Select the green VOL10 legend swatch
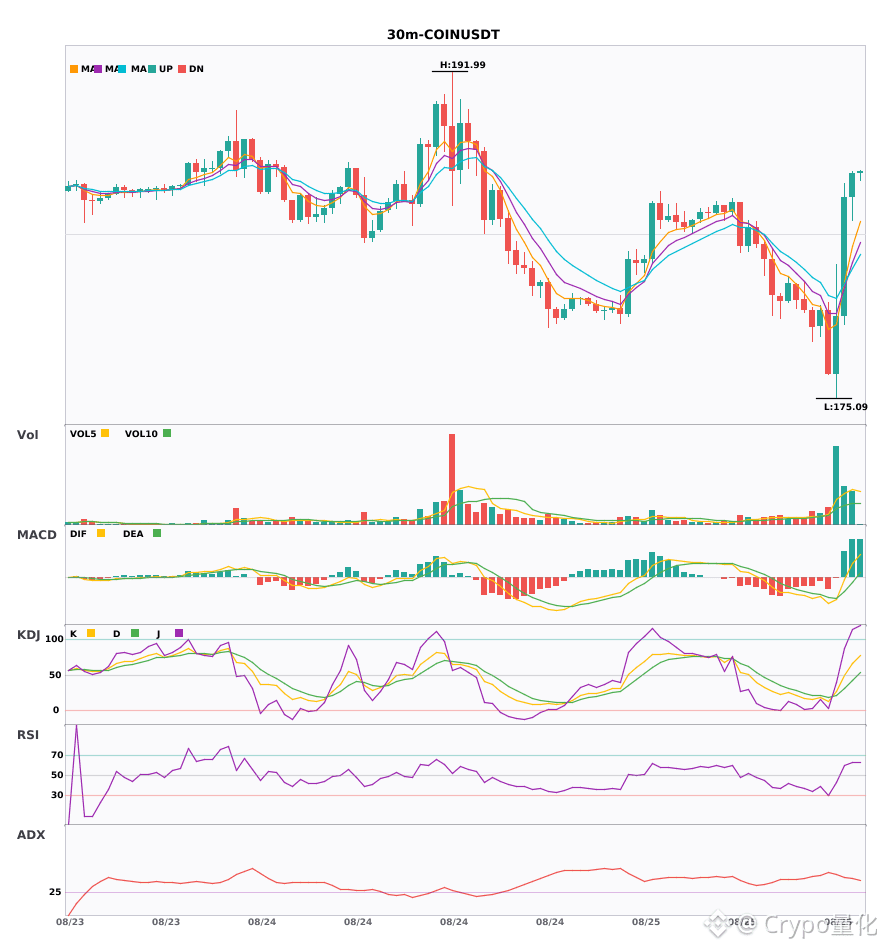 (x=167, y=433)
